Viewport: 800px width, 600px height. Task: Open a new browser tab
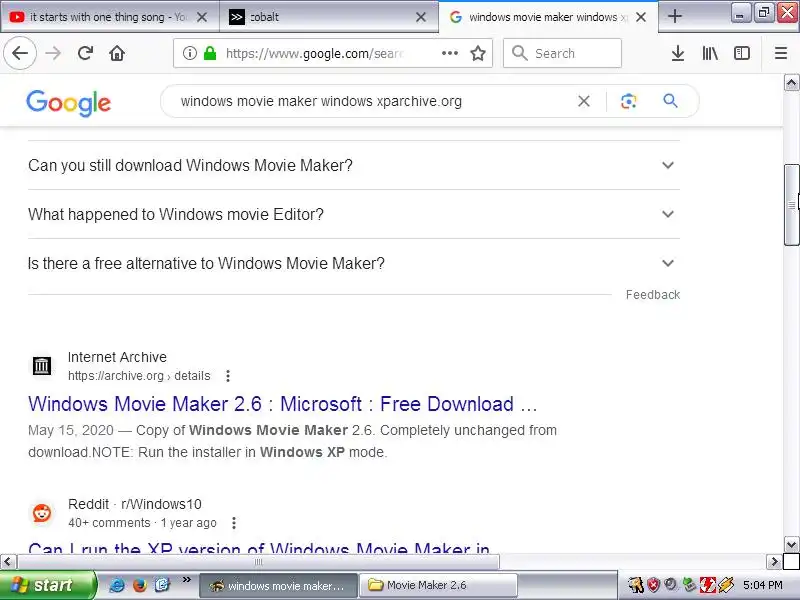click(x=674, y=17)
